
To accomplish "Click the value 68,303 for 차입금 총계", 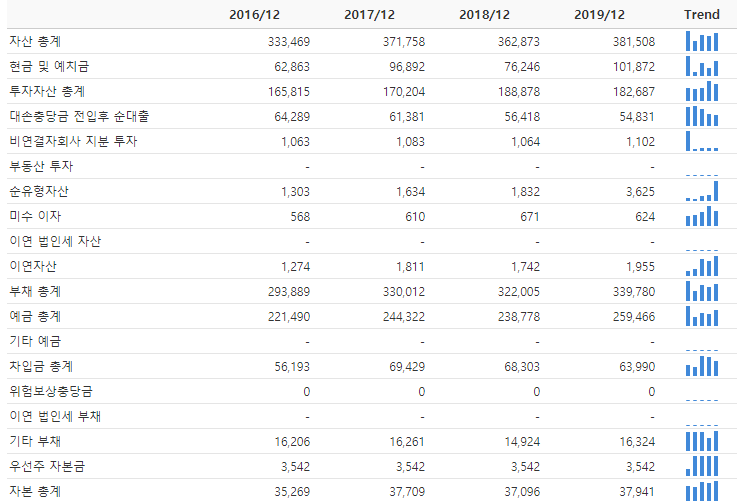I will tap(522, 367).
